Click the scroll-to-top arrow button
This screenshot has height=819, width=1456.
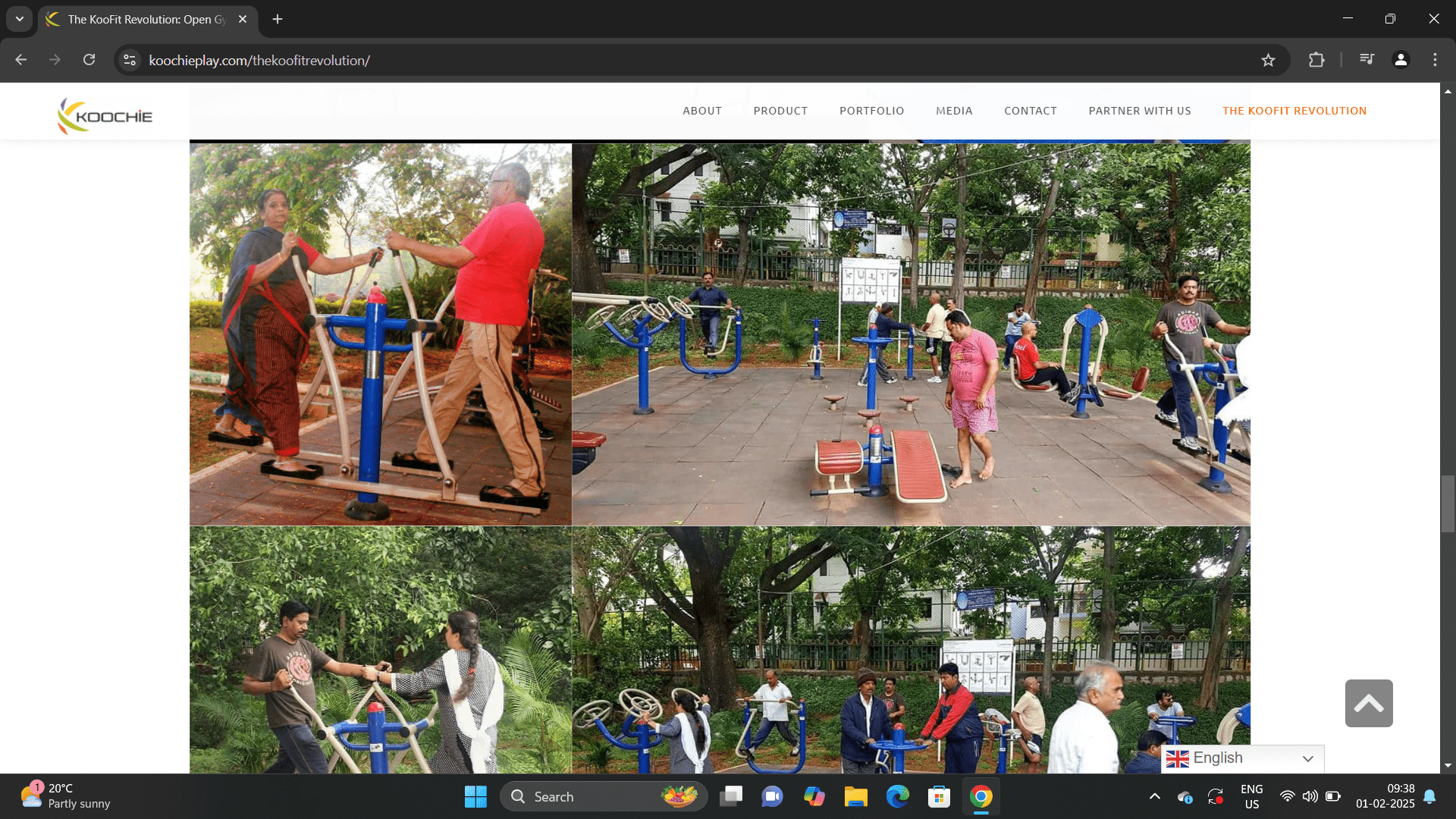[1369, 703]
